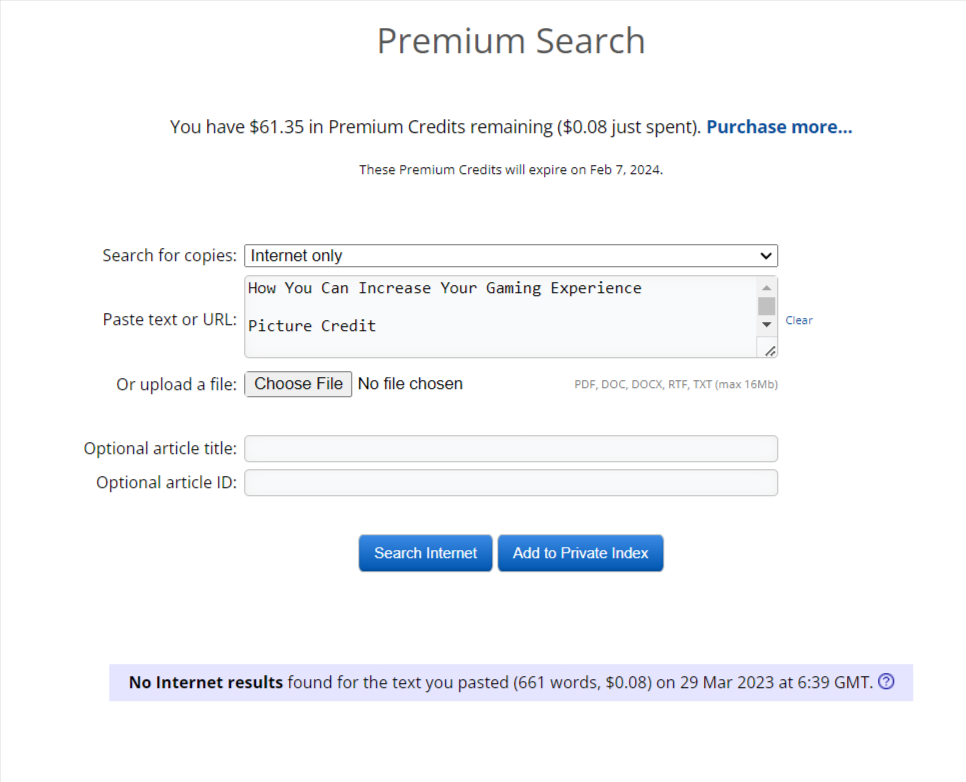
Task: Click the text area resize handle
Action: (769, 351)
